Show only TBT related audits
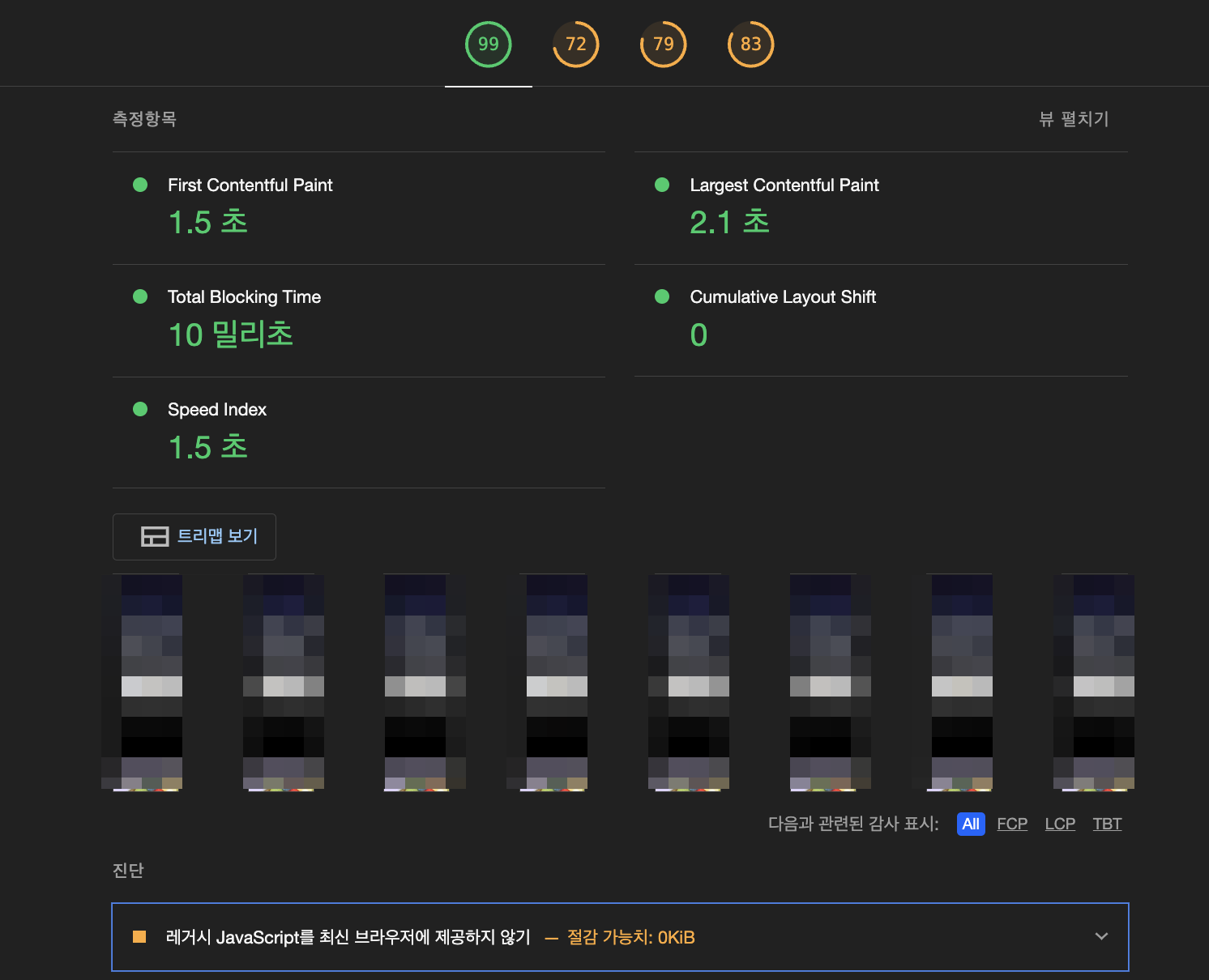The width and height of the screenshot is (1209, 980). [1106, 824]
